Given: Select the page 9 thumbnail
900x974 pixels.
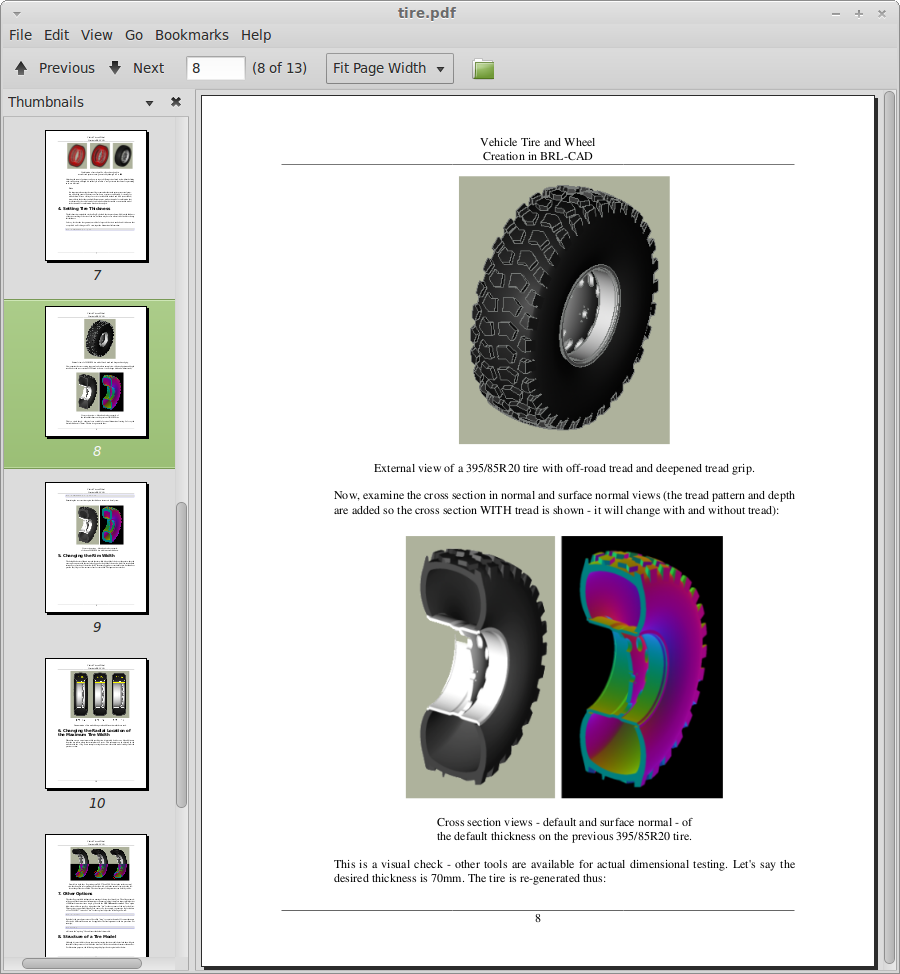Looking at the screenshot, I should tap(96, 548).
